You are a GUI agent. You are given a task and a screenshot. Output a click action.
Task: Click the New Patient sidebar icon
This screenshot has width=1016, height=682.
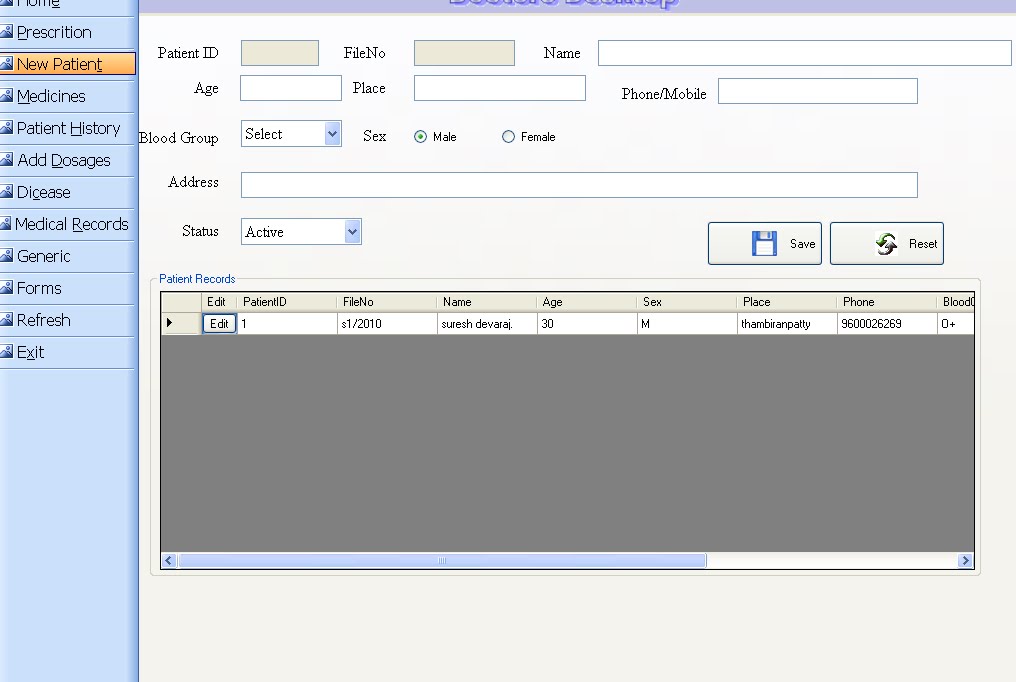tap(8, 64)
